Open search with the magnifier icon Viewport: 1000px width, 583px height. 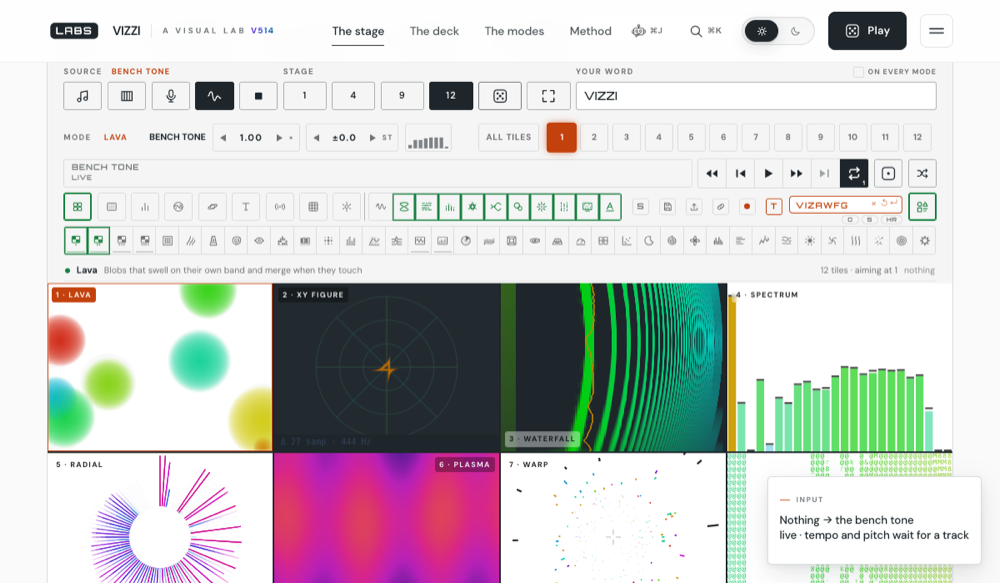(x=696, y=31)
